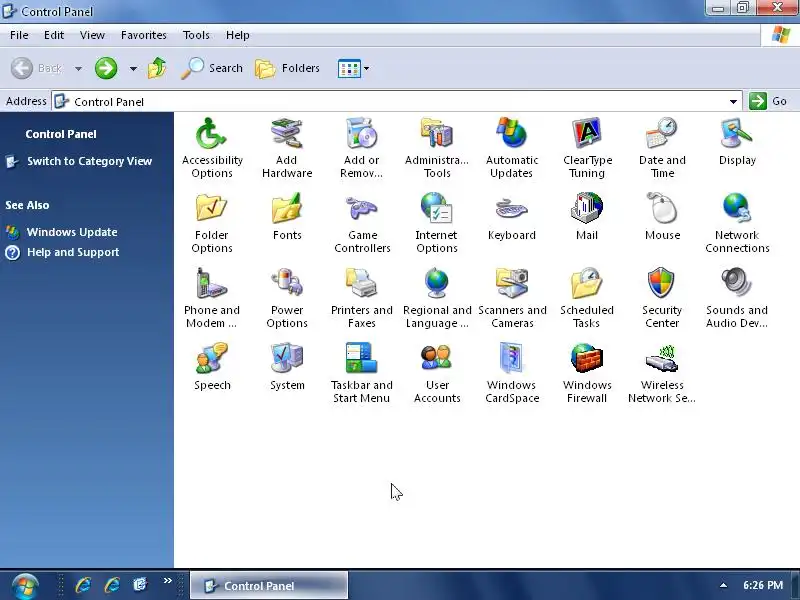Open the System applet icon
800x600 pixels.
pos(287,358)
